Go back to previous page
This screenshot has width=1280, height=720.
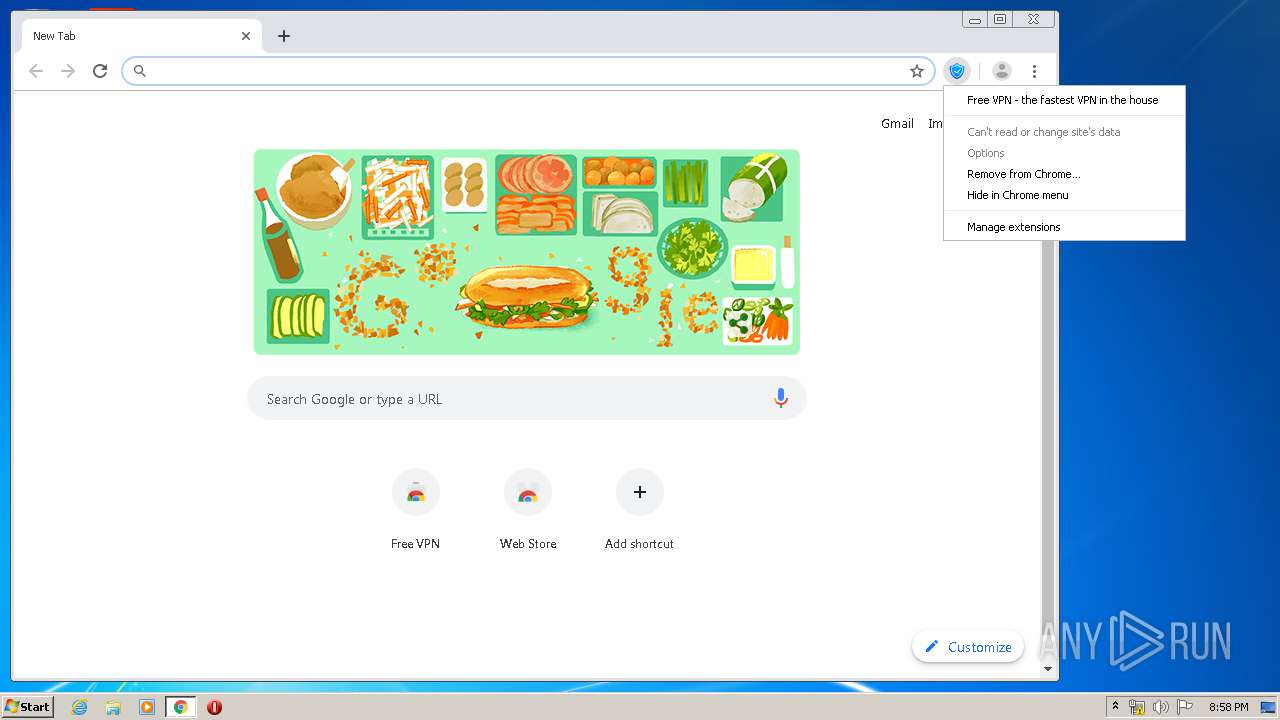[x=36, y=71]
